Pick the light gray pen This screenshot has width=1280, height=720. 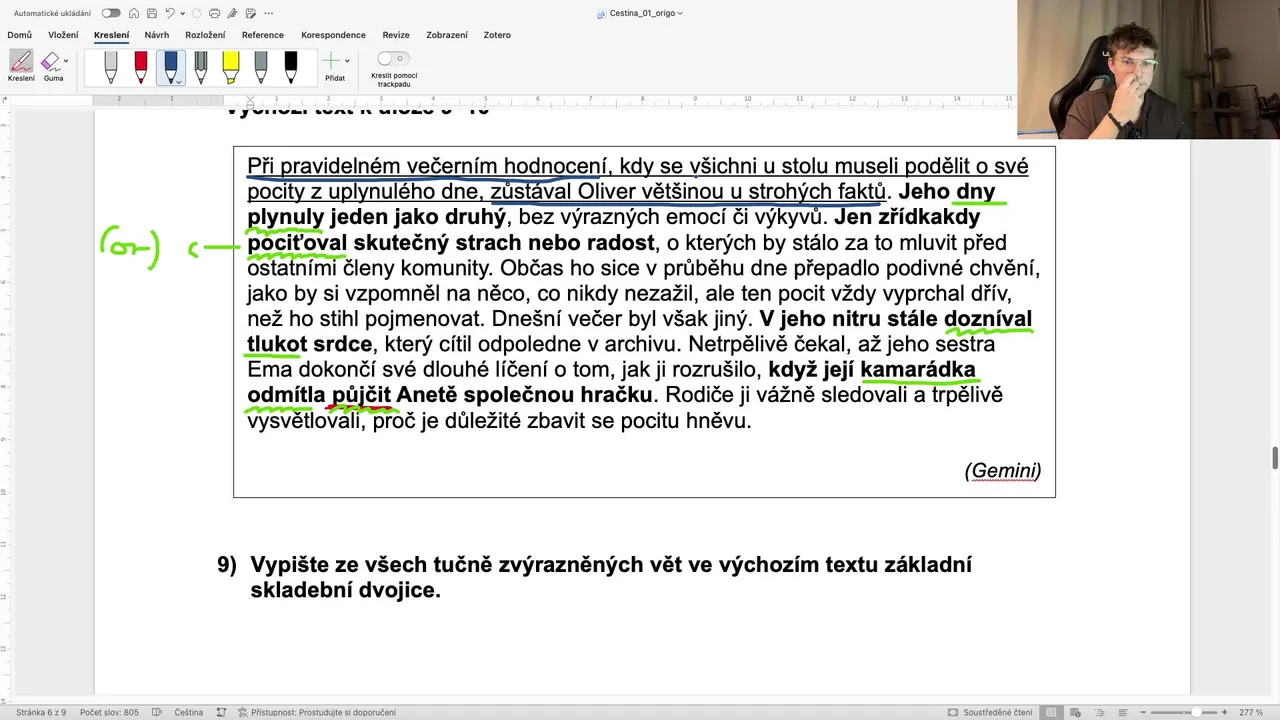pyautogui.click(x=111, y=67)
